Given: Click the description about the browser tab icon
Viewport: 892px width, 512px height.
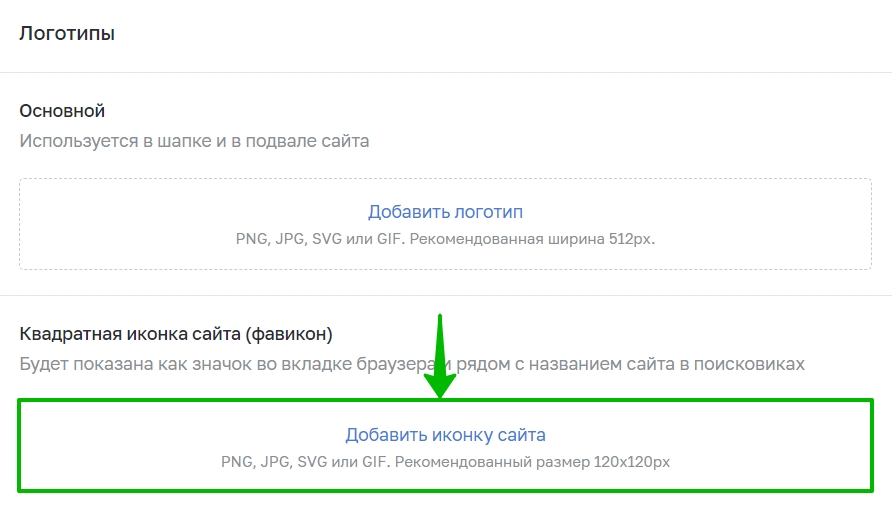Looking at the screenshot, I should tap(412, 364).
